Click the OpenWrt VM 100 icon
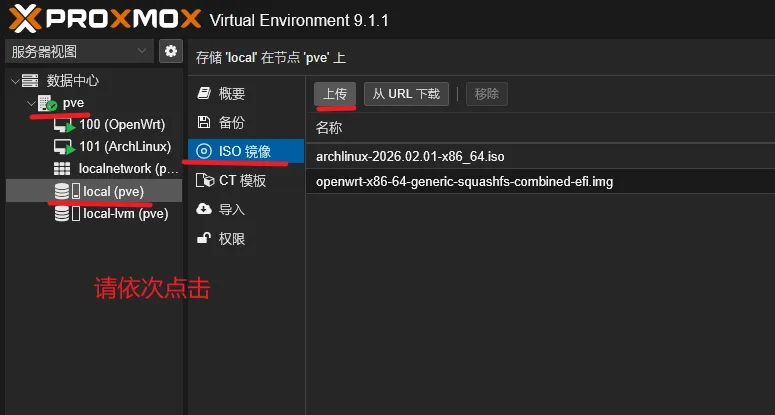 pyautogui.click(x=65, y=125)
